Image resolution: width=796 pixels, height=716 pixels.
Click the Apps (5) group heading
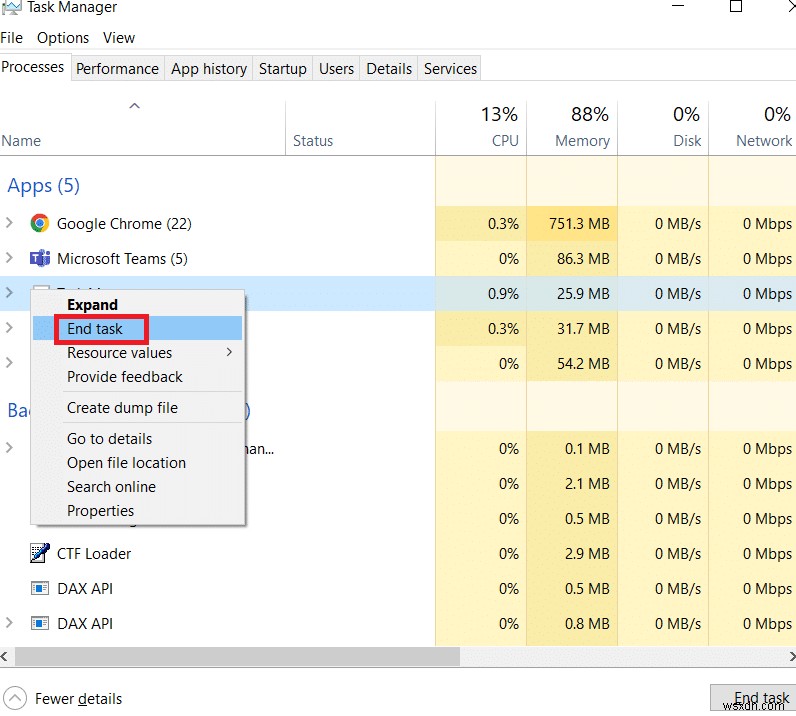44,186
